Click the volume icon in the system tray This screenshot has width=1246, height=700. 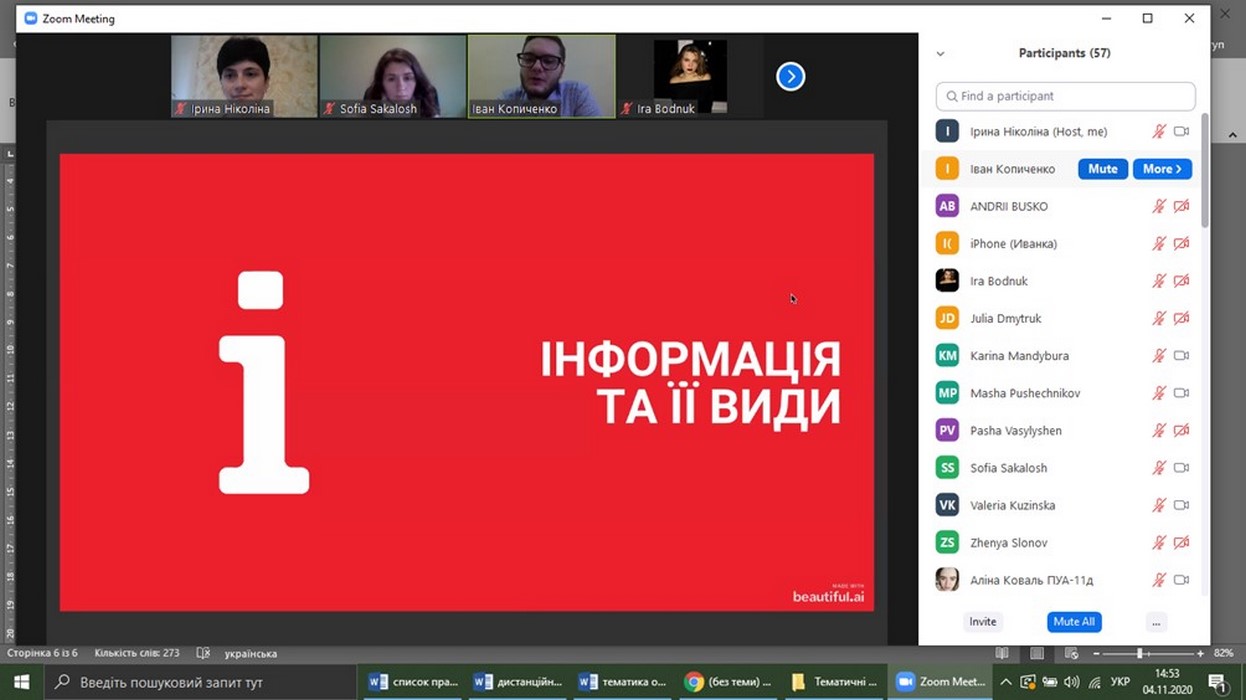coord(1071,682)
